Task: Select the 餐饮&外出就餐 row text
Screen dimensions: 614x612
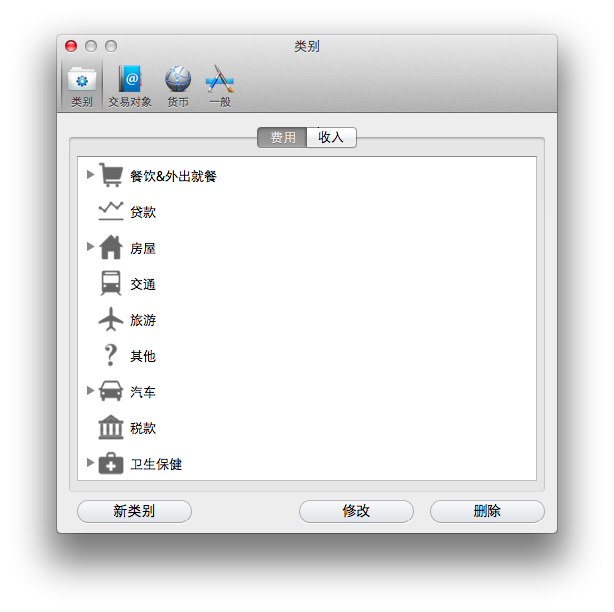Action: [x=173, y=176]
